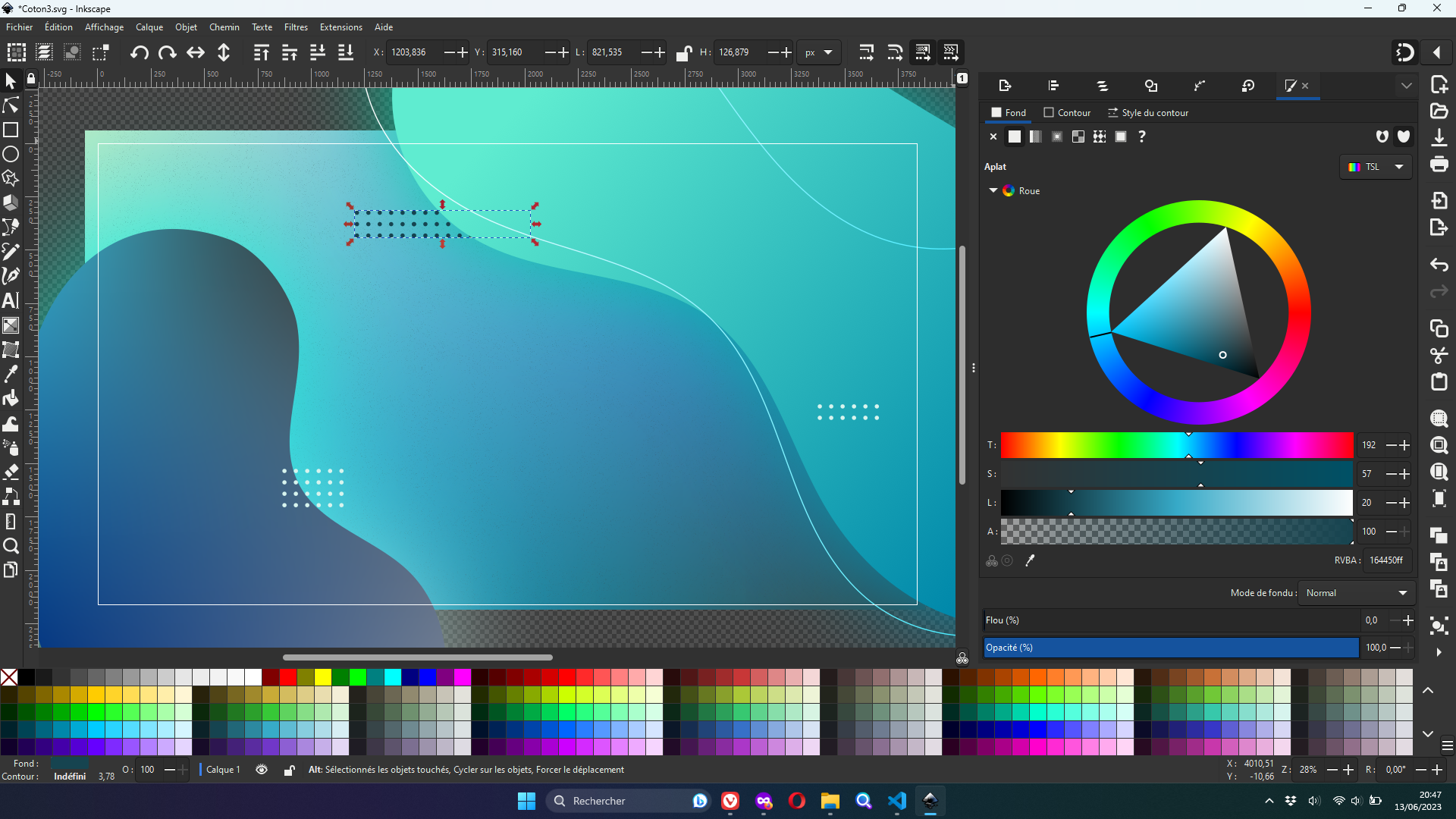Toggle Calque 1 layer visibility eye
This screenshot has height=819, width=1456.
(x=262, y=770)
